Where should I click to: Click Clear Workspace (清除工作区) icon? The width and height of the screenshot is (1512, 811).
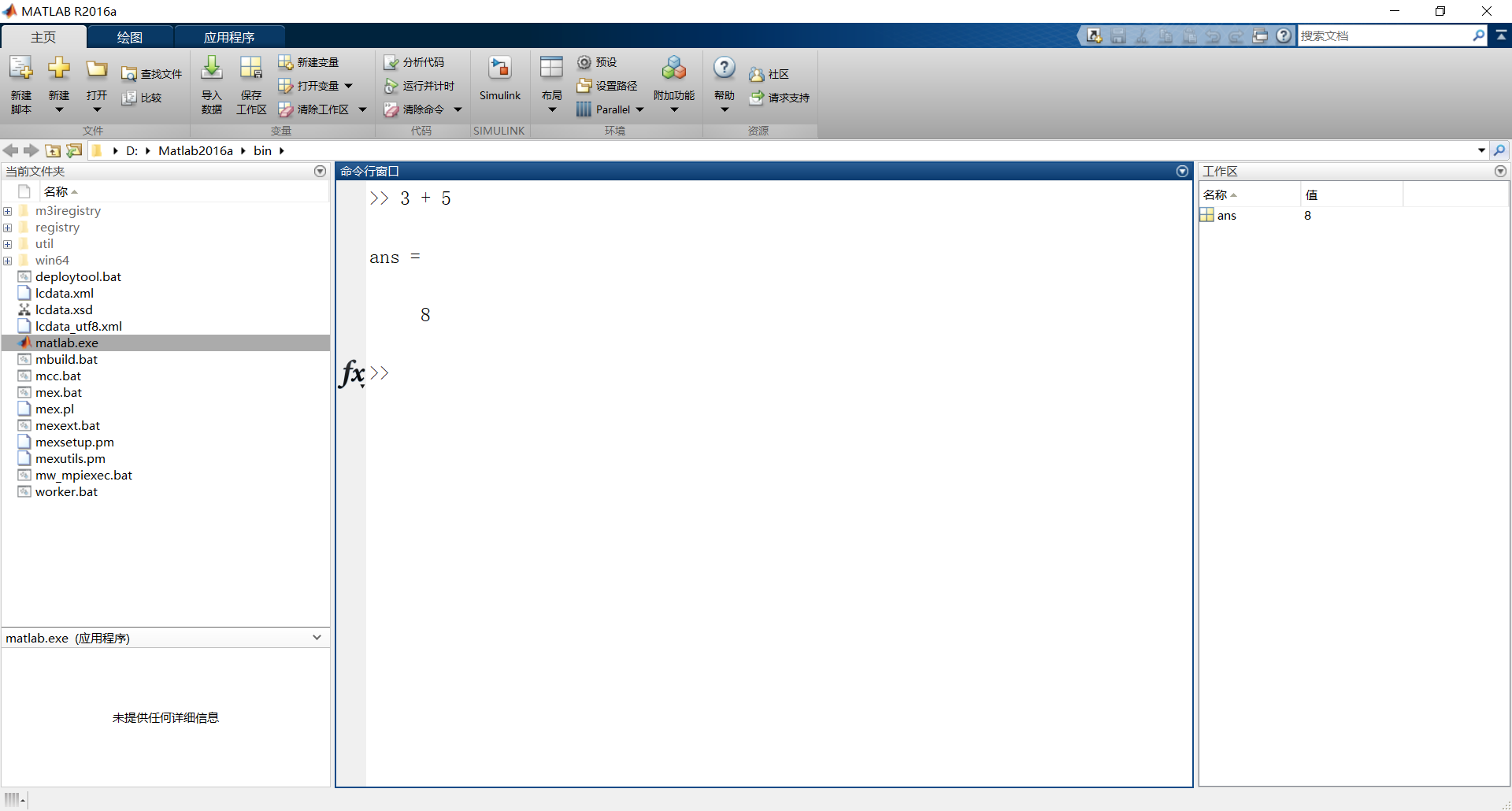(285, 109)
